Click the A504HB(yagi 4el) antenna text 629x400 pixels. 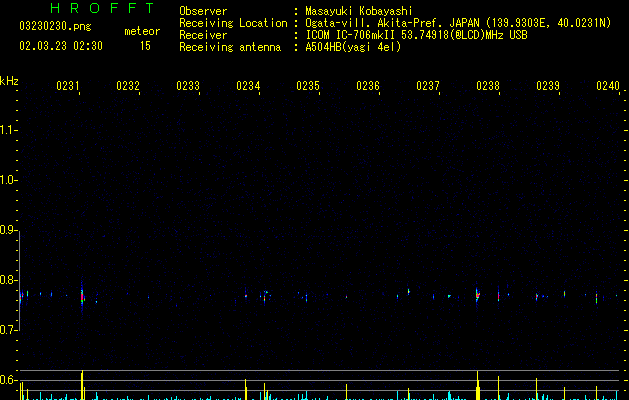pos(353,47)
